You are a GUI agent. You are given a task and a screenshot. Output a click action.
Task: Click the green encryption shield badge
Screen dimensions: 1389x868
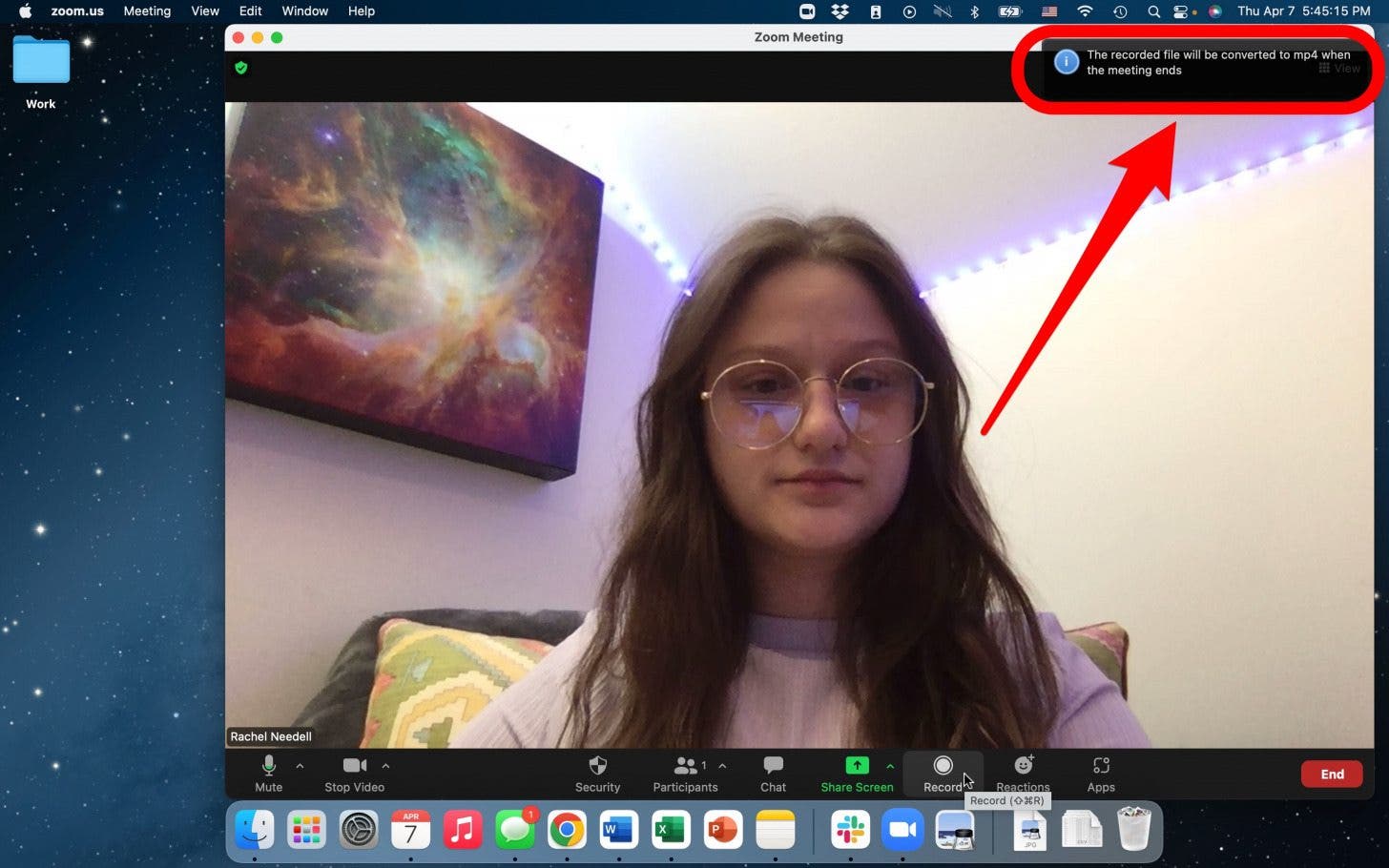[x=240, y=68]
